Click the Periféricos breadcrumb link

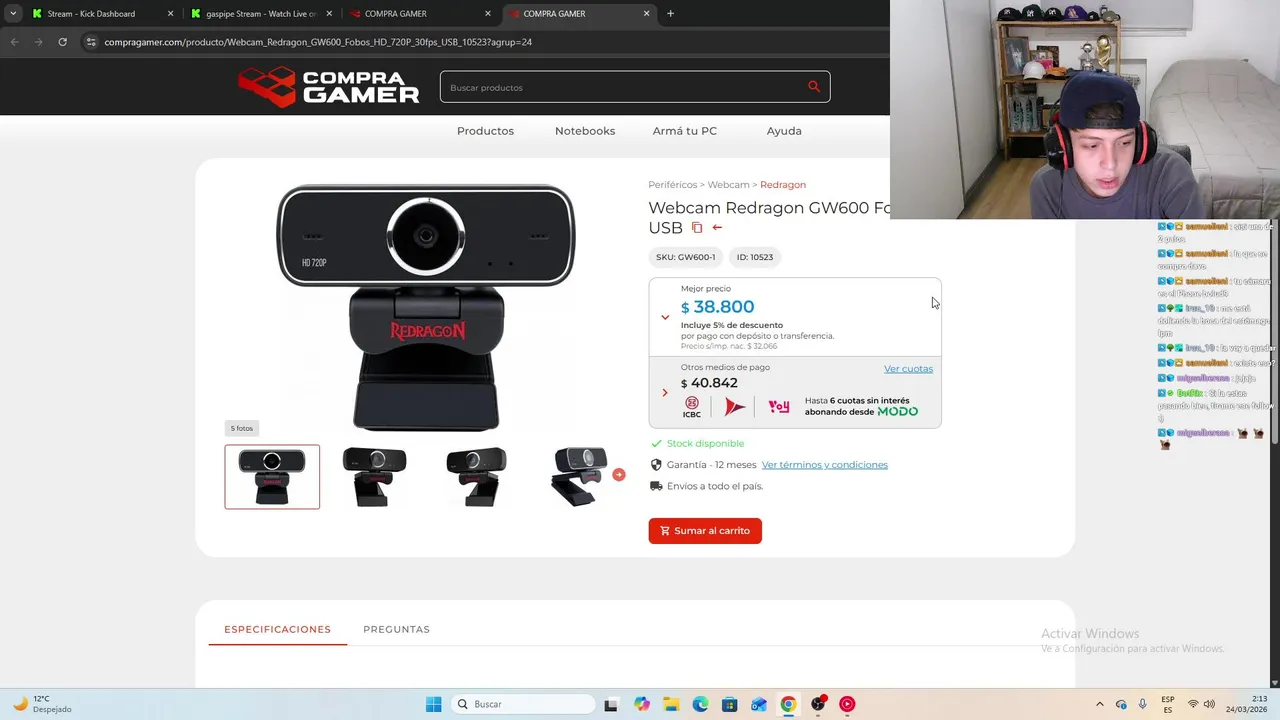point(672,185)
